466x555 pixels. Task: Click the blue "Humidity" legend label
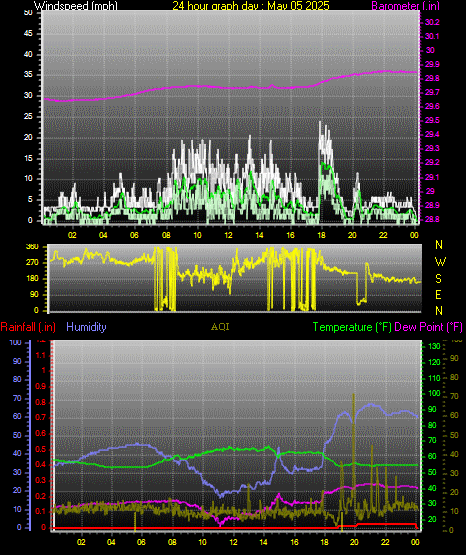point(86,327)
